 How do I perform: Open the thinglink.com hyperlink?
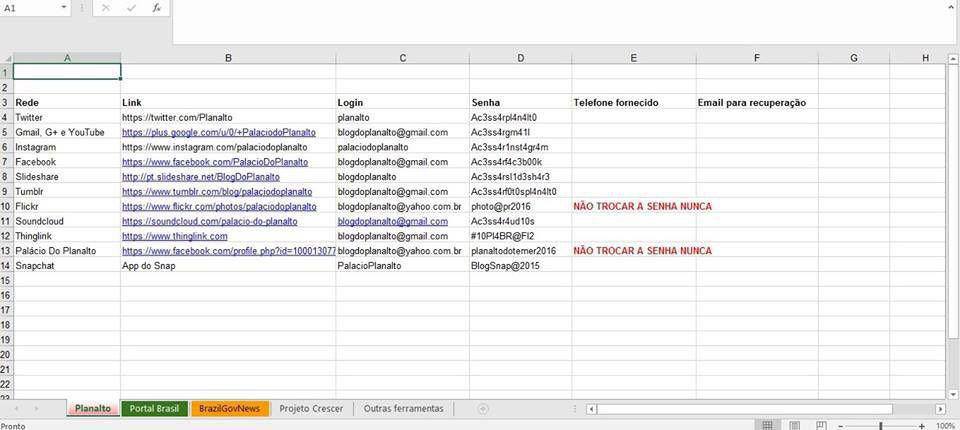tap(175, 236)
